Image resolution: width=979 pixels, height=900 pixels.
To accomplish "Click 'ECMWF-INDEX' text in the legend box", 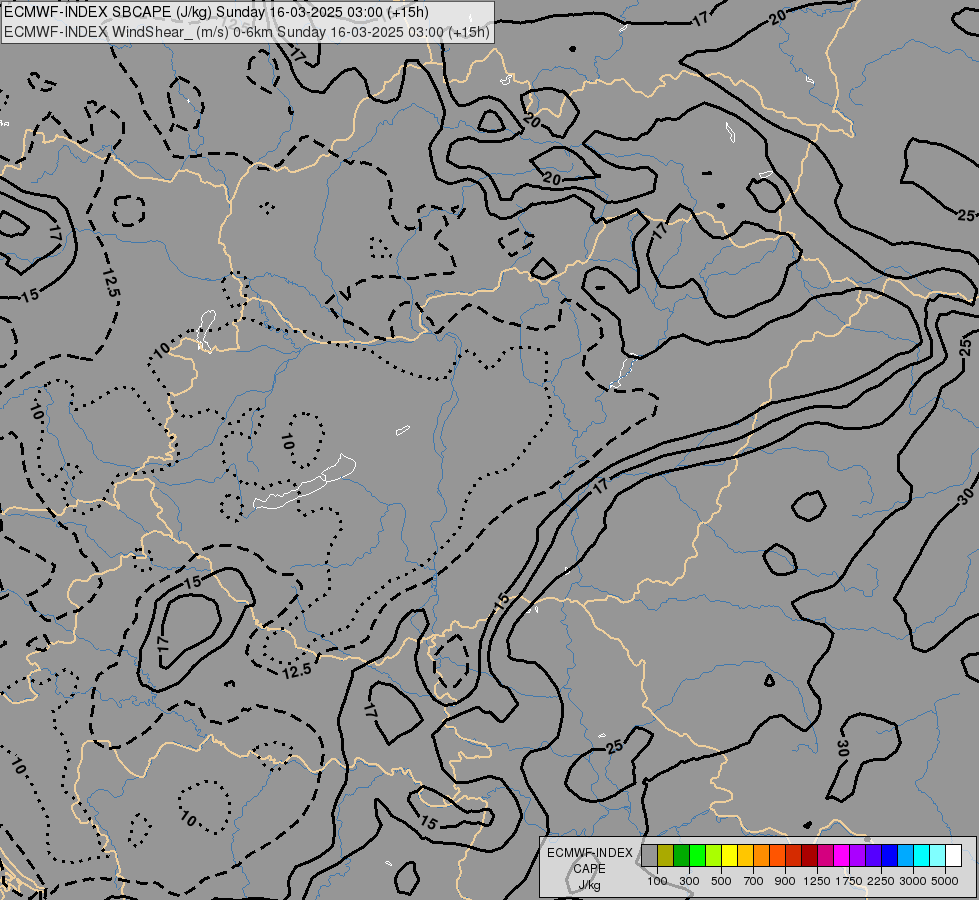I will (590, 853).
